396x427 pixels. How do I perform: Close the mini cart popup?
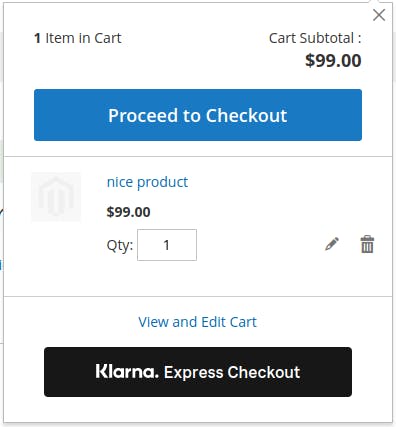(379, 15)
